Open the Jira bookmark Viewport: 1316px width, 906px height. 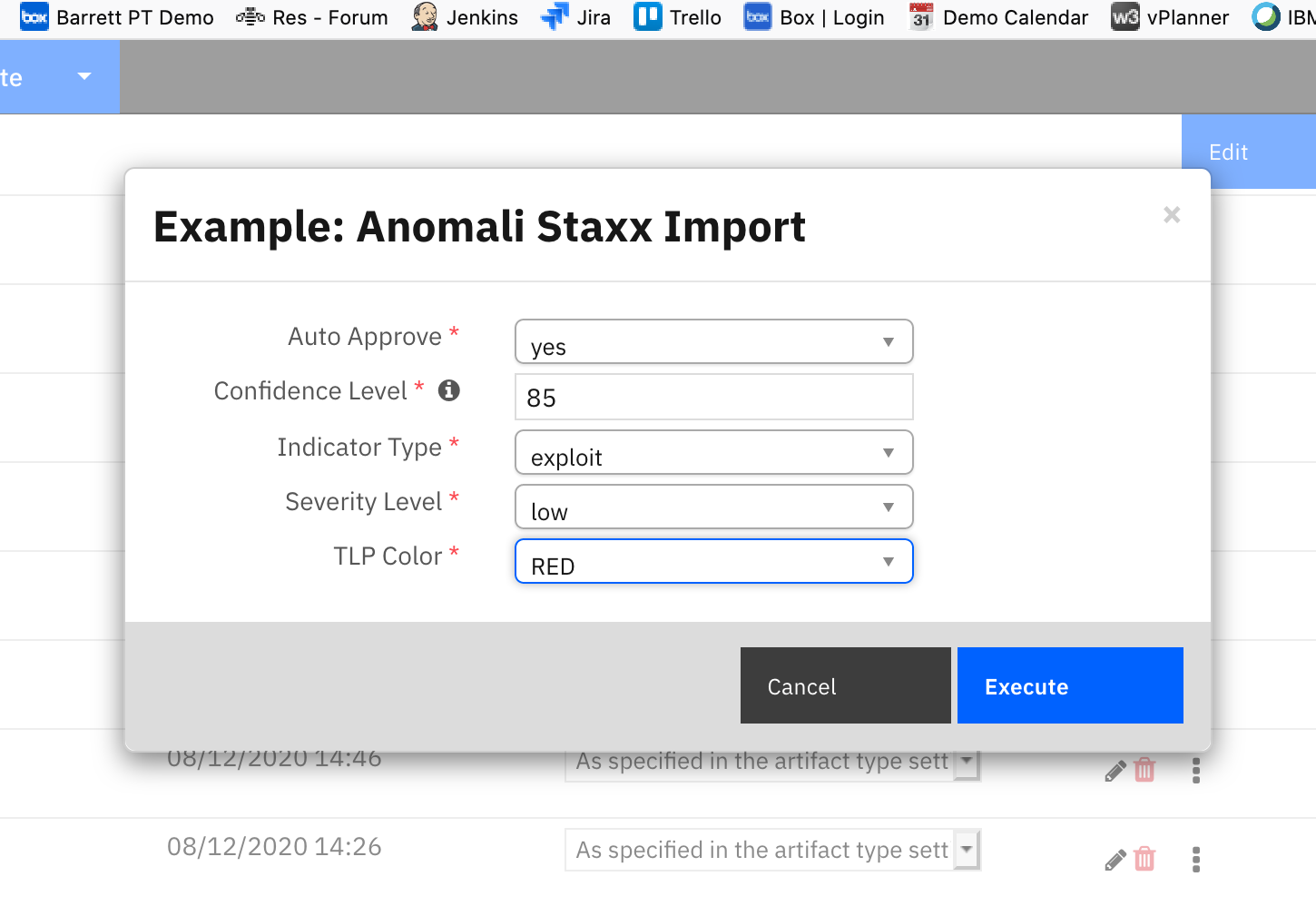[x=575, y=17]
